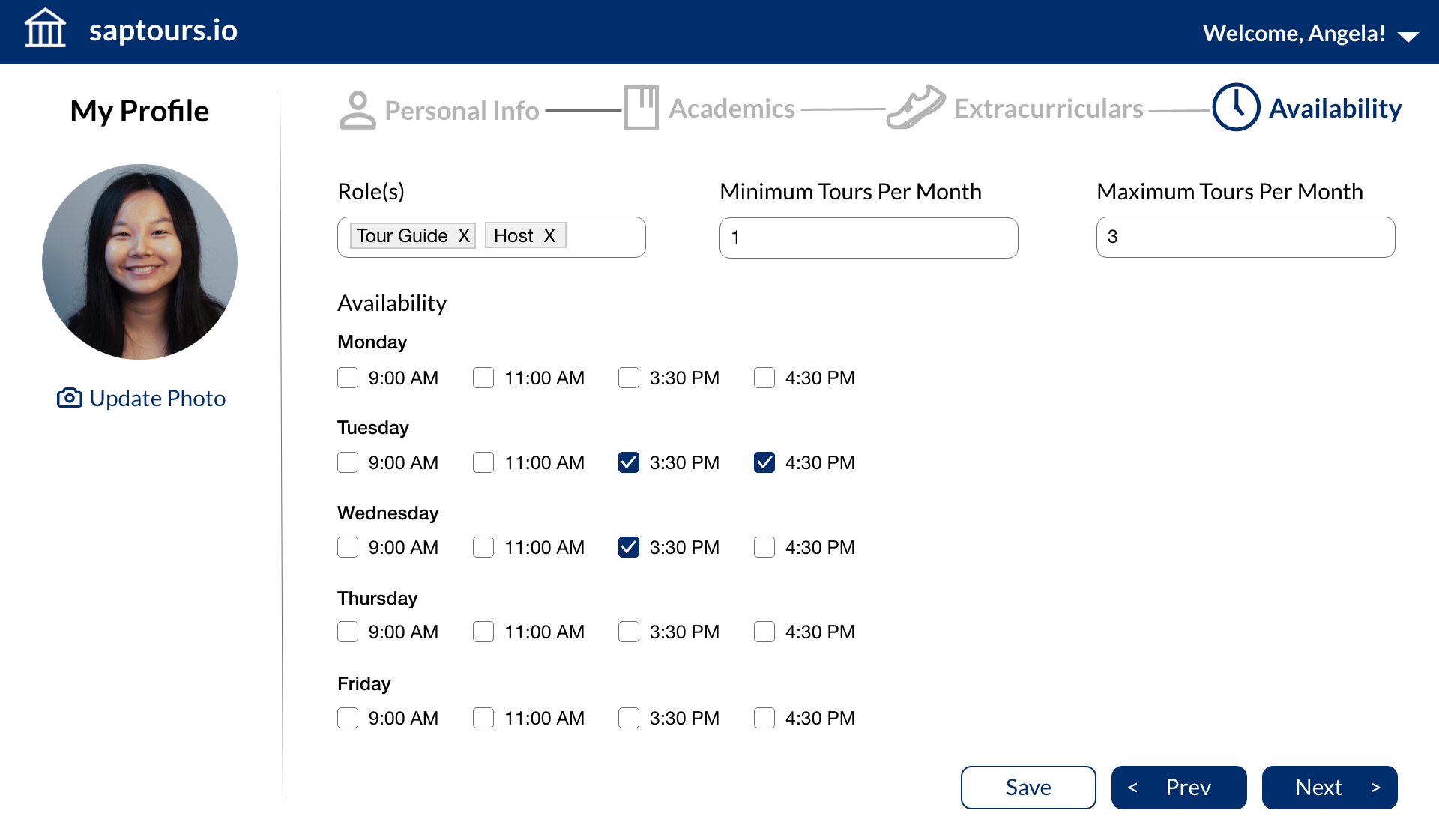The width and height of the screenshot is (1439, 840).
Task: Open the Welcome, Angela dropdown arrow
Action: pos(1408,37)
